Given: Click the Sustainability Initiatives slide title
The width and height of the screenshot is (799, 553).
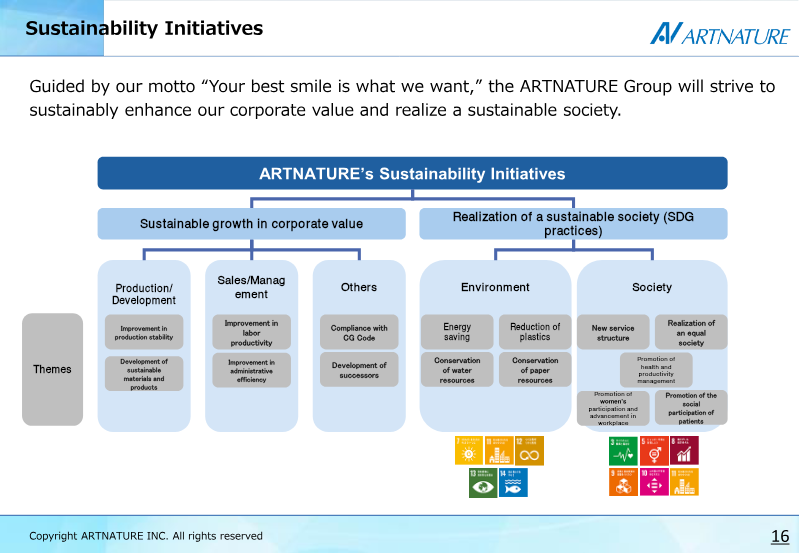Looking at the screenshot, I should pos(144,28).
